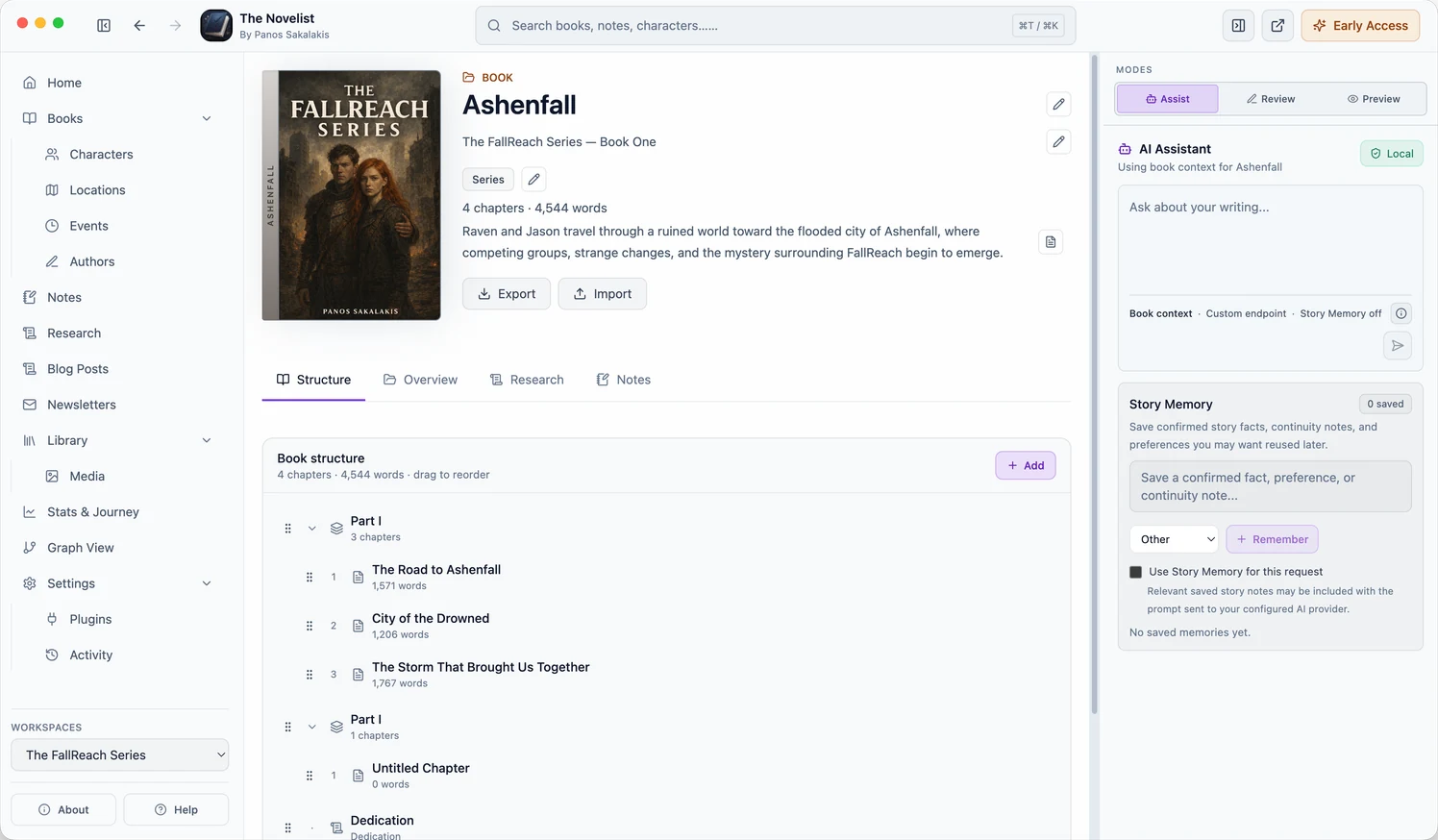This screenshot has width=1438, height=840.
Task: Grab drag handle for The Road to Ashenfall
Action: tap(310, 578)
